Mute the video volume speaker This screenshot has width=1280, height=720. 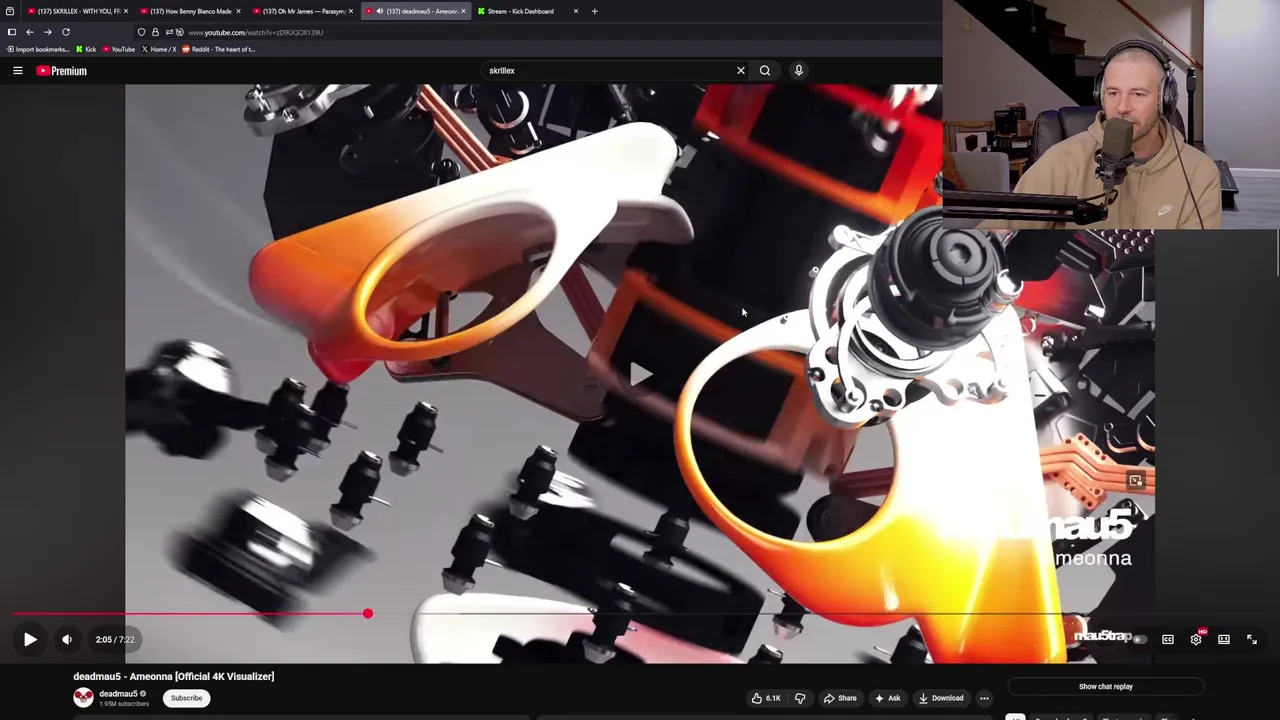(67, 639)
